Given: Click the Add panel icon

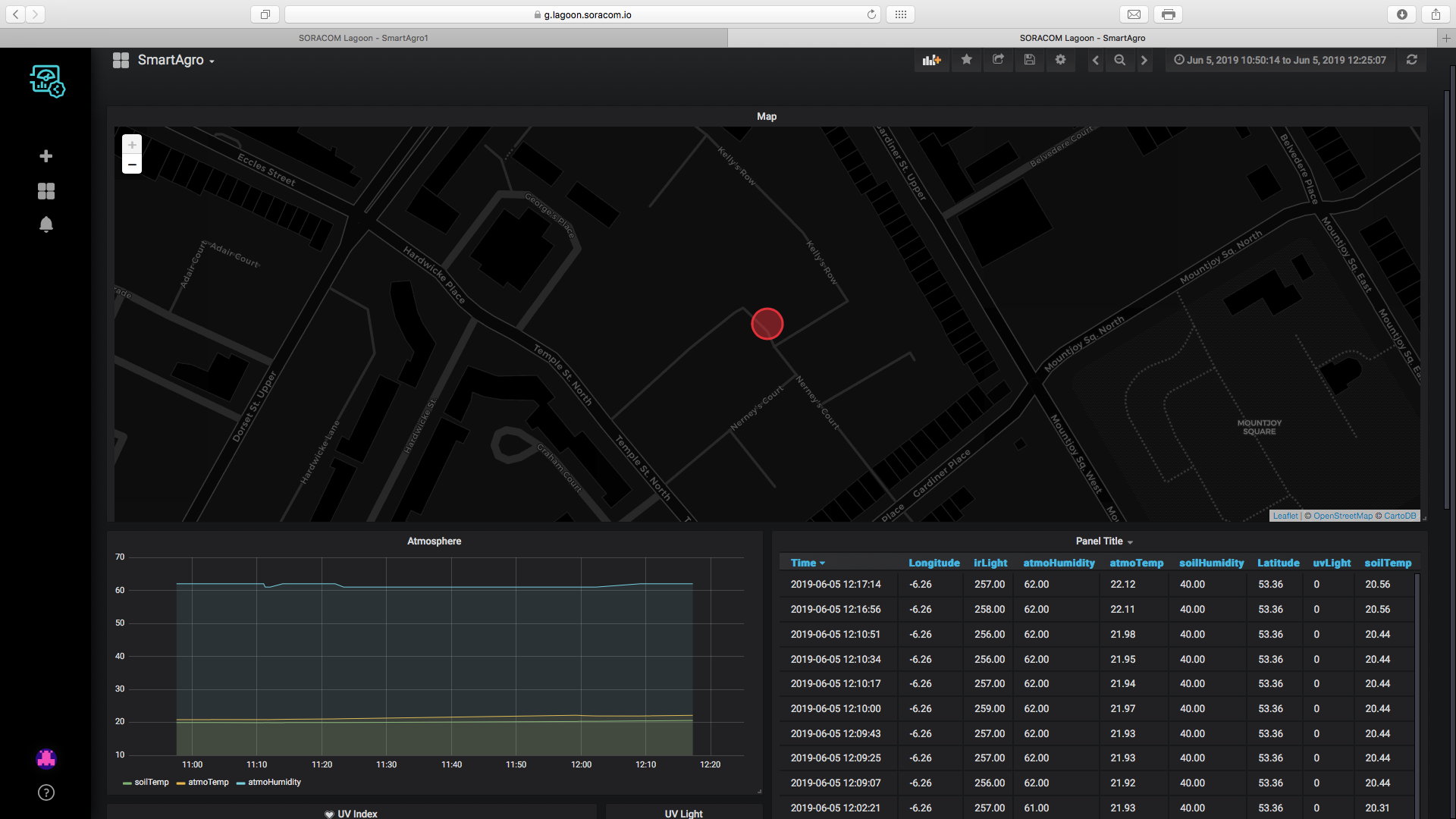Looking at the screenshot, I should [931, 60].
